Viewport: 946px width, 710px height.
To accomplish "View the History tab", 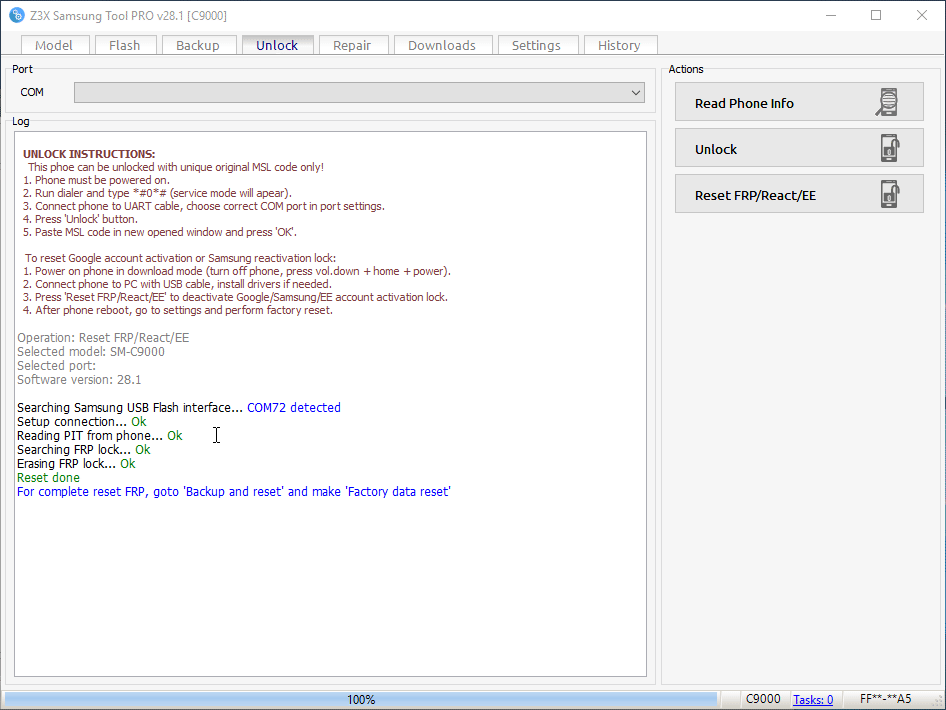I will tap(619, 45).
